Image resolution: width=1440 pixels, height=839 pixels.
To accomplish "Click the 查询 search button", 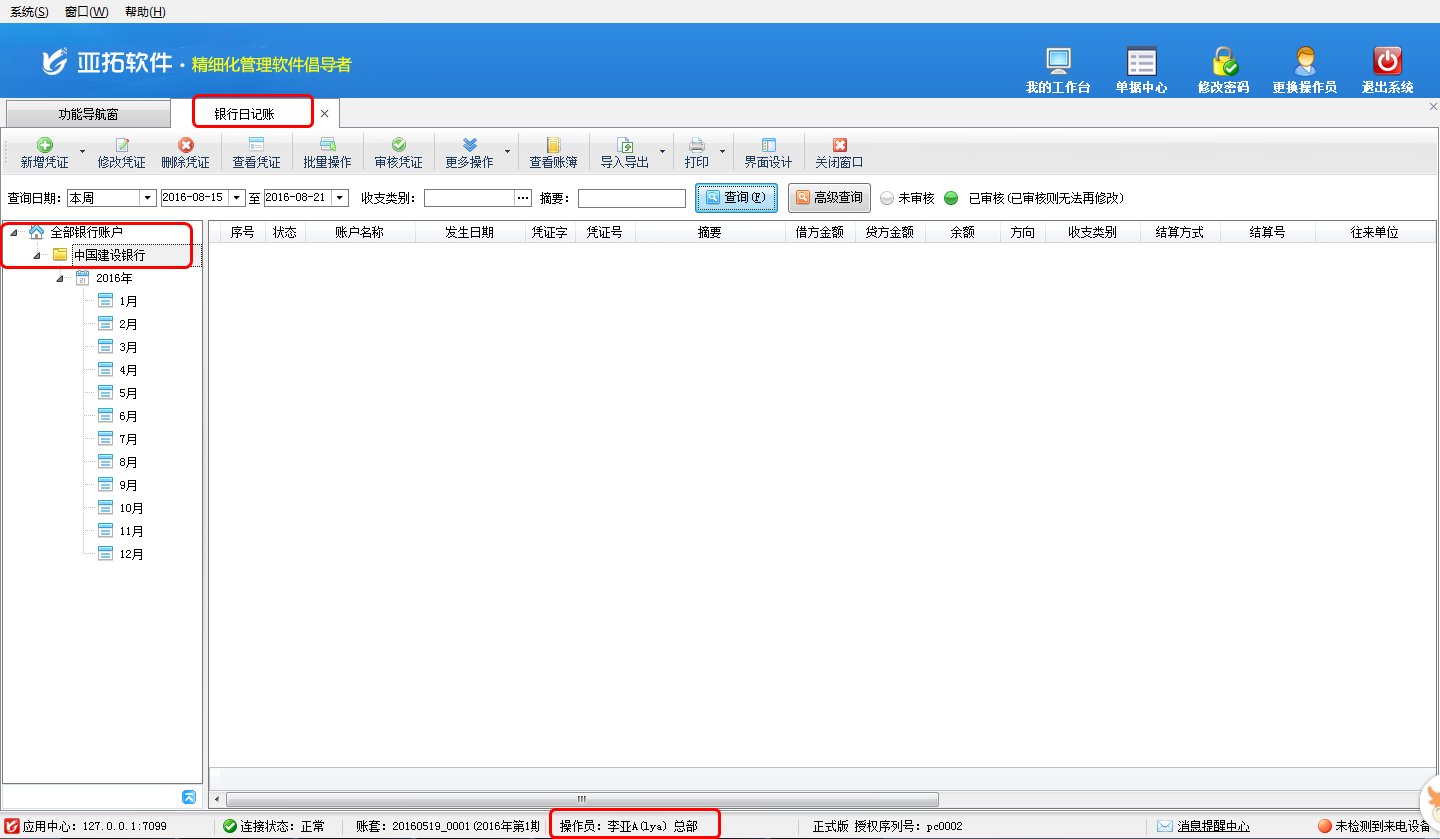I will click(736, 198).
